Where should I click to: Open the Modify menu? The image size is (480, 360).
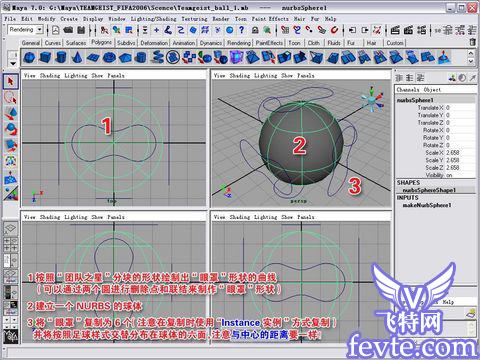pyautogui.click(x=46, y=19)
